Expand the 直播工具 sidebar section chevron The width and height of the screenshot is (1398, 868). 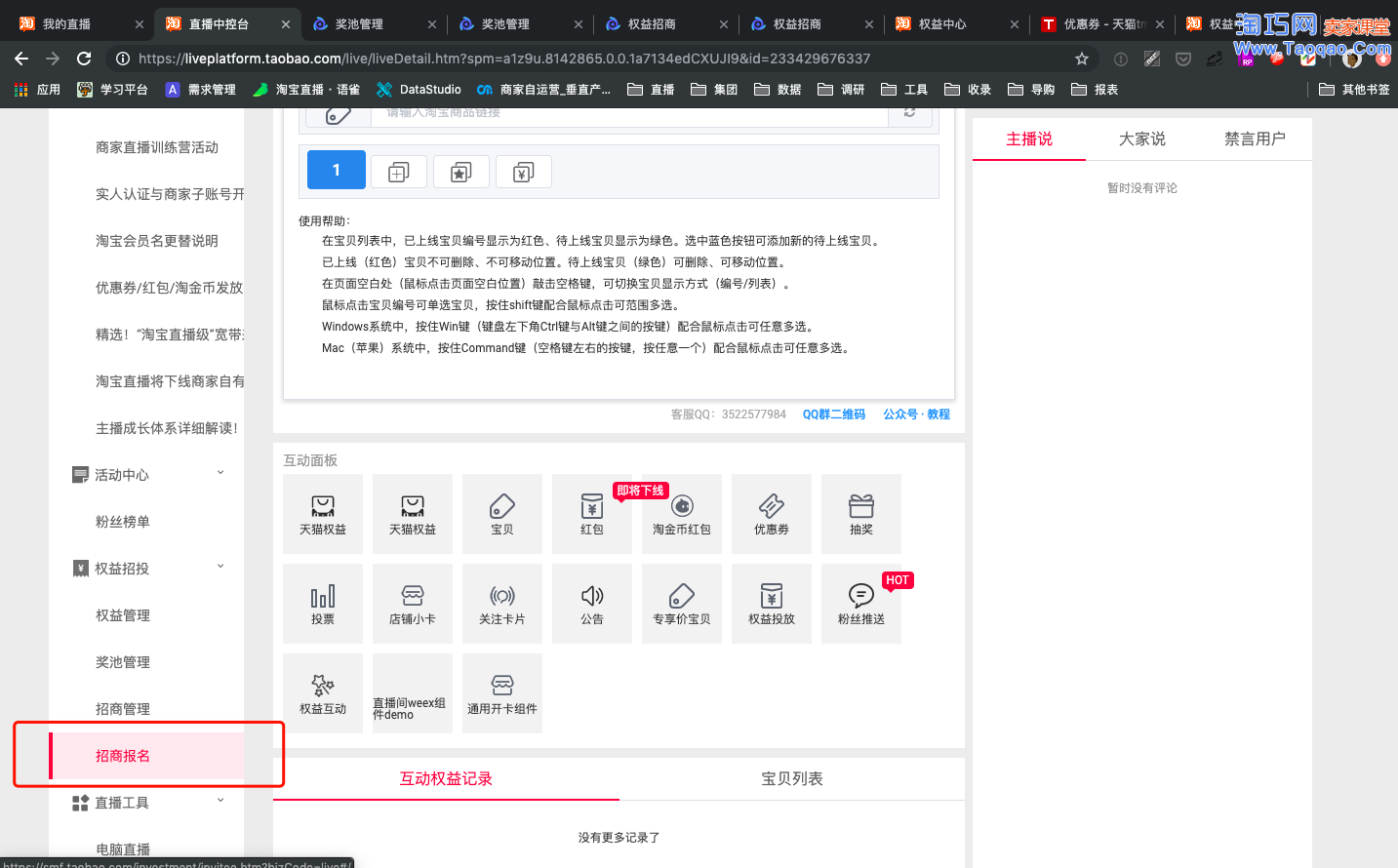click(x=220, y=801)
